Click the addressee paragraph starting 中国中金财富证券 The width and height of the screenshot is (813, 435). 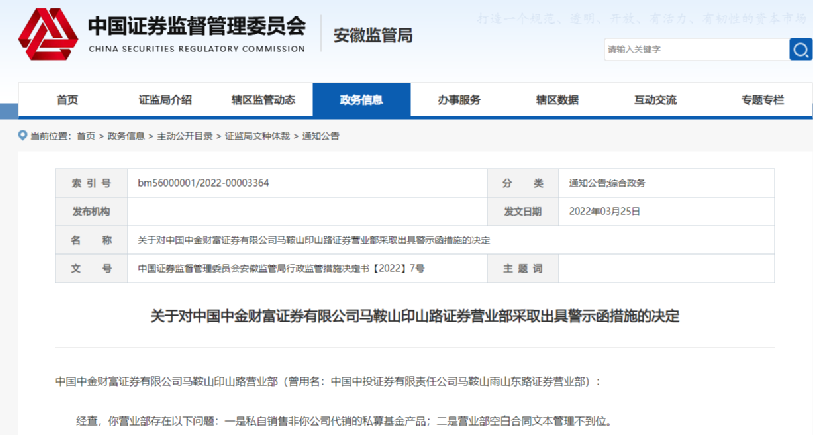tap(328, 382)
